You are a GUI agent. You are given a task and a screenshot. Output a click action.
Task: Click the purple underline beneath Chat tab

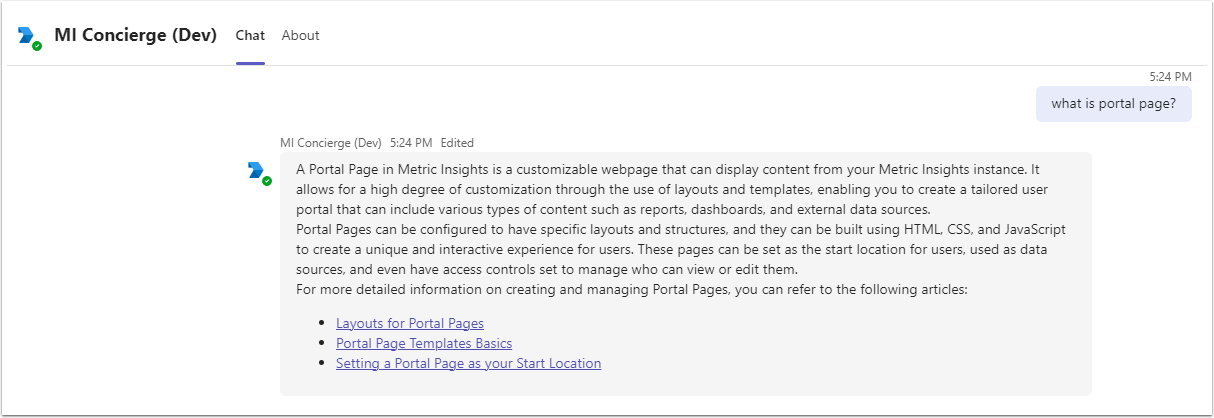(x=250, y=63)
